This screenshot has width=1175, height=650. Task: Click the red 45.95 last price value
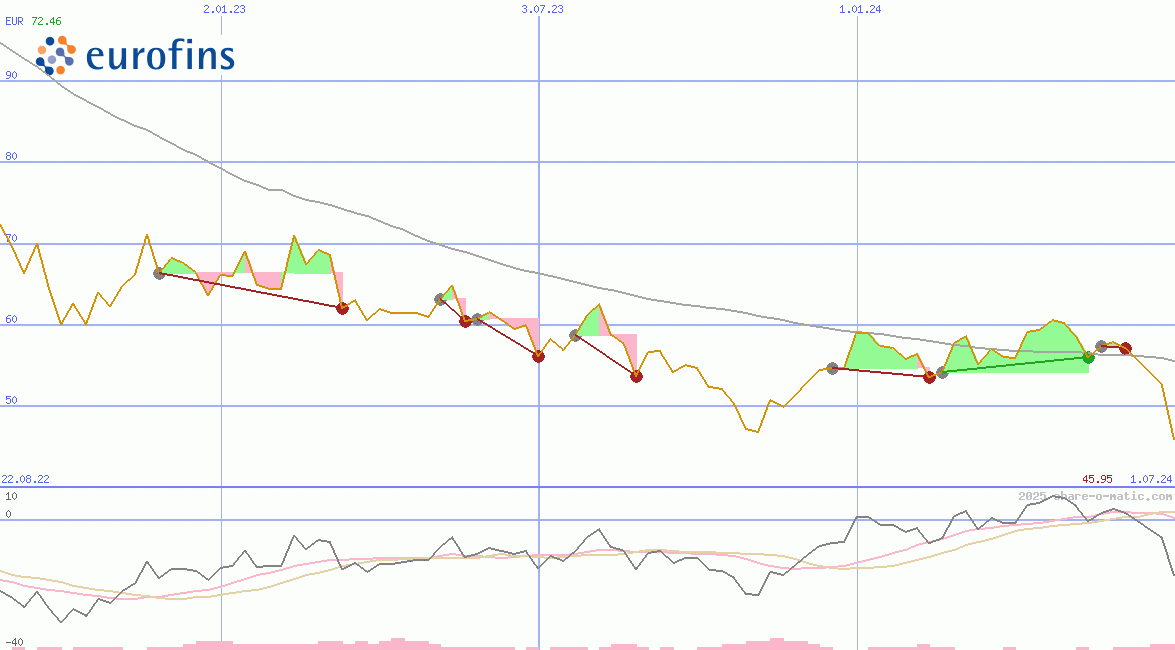(1097, 478)
